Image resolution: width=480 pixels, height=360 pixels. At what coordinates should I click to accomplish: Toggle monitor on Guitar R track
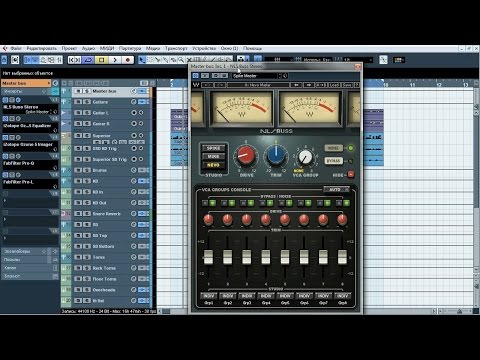[141, 124]
